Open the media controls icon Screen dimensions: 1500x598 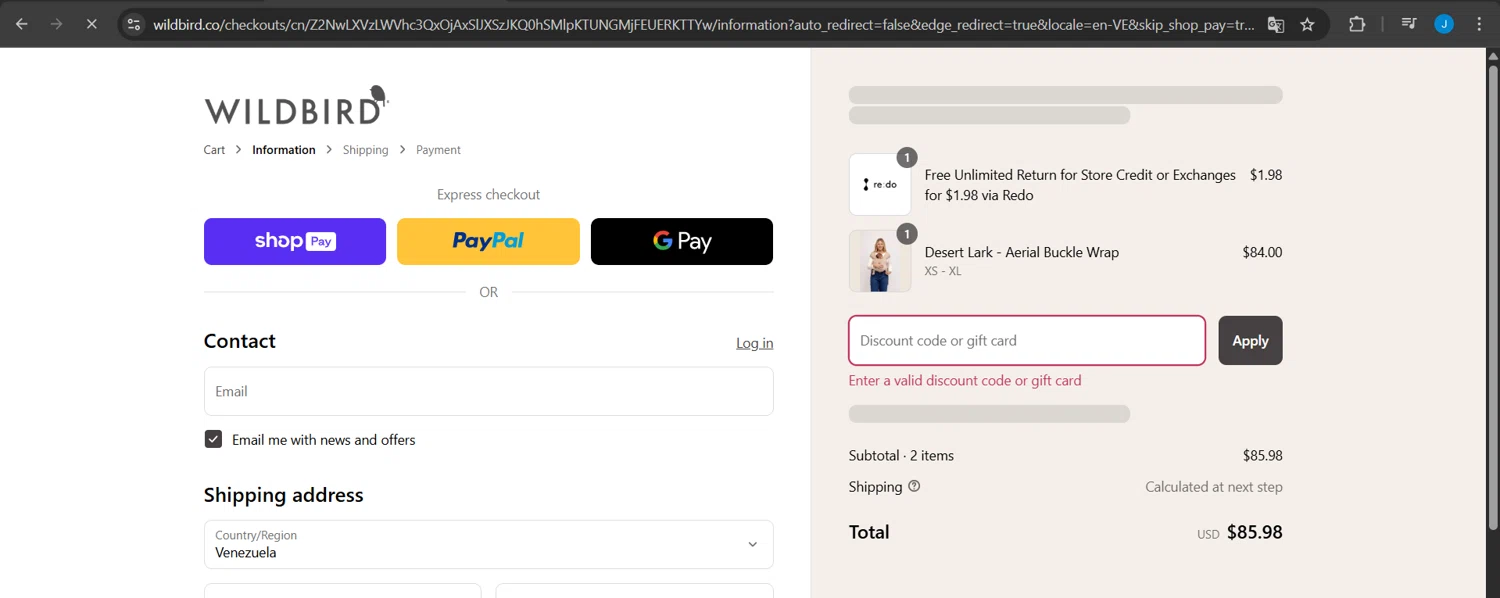click(1409, 24)
